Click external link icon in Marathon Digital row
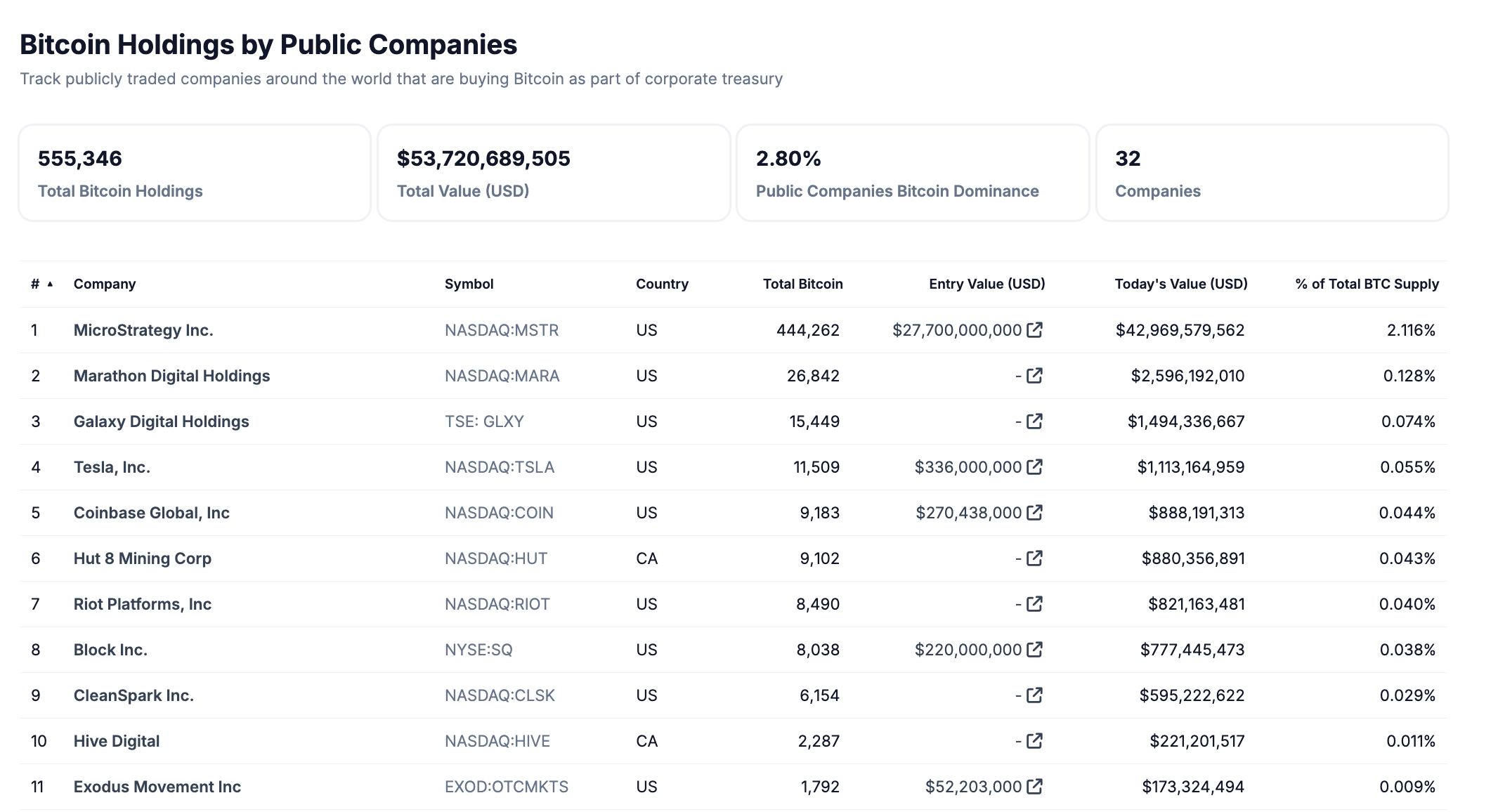This screenshot has width=1498, height=812. tap(1034, 375)
